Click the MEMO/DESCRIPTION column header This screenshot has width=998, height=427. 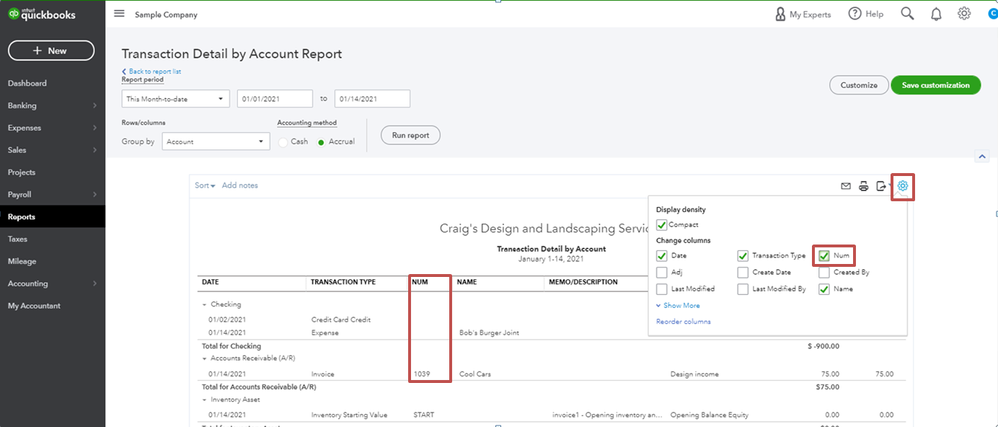point(585,282)
